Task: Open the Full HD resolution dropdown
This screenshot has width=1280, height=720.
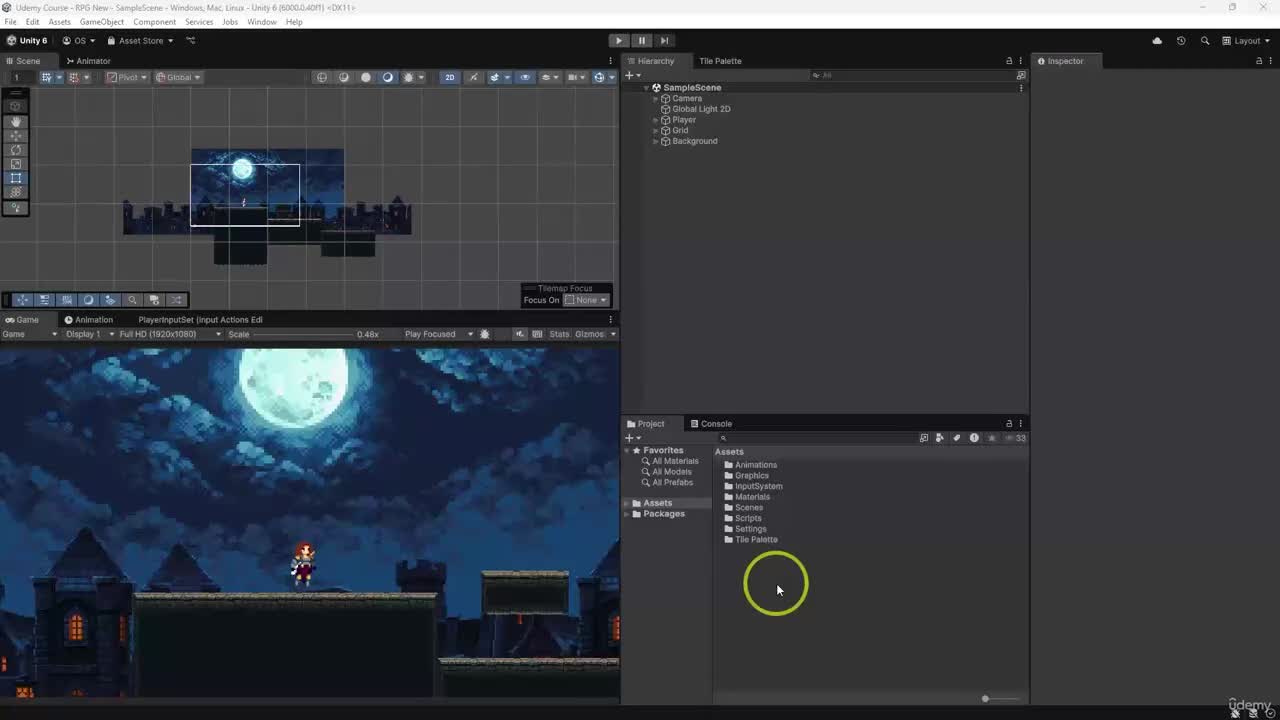Action: click(x=170, y=334)
